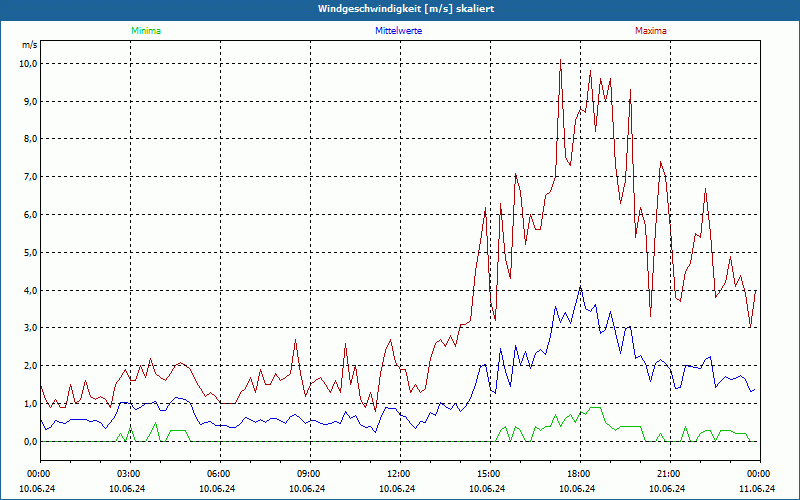
Task: Click the '8,0' y-axis value
Action: click(x=30, y=139)
